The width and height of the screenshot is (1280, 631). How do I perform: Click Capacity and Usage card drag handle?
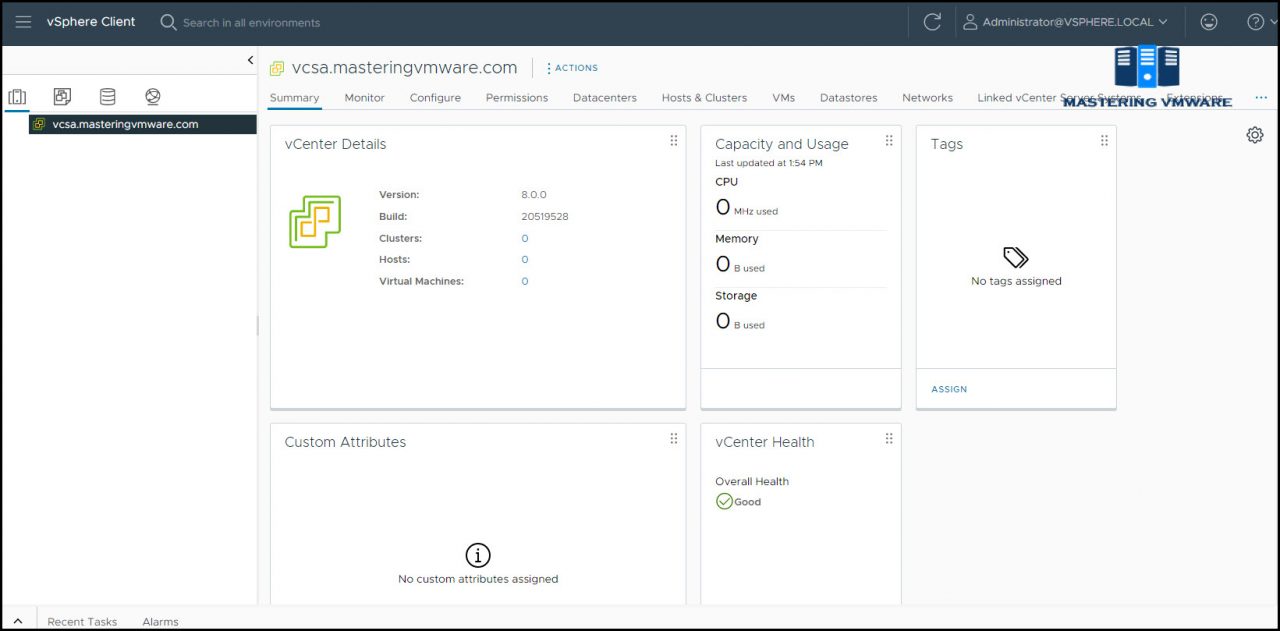tap(889, 141)
